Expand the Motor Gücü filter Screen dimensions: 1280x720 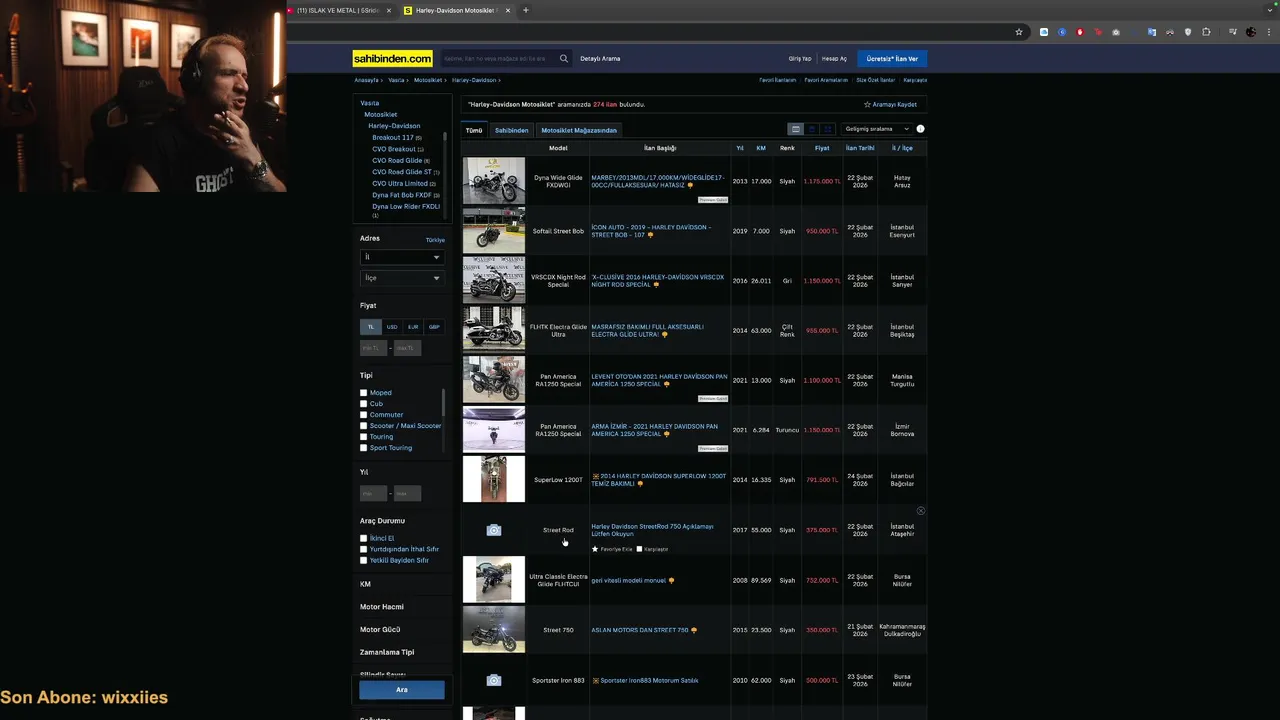pyautogui.click(x=380, y=630)
